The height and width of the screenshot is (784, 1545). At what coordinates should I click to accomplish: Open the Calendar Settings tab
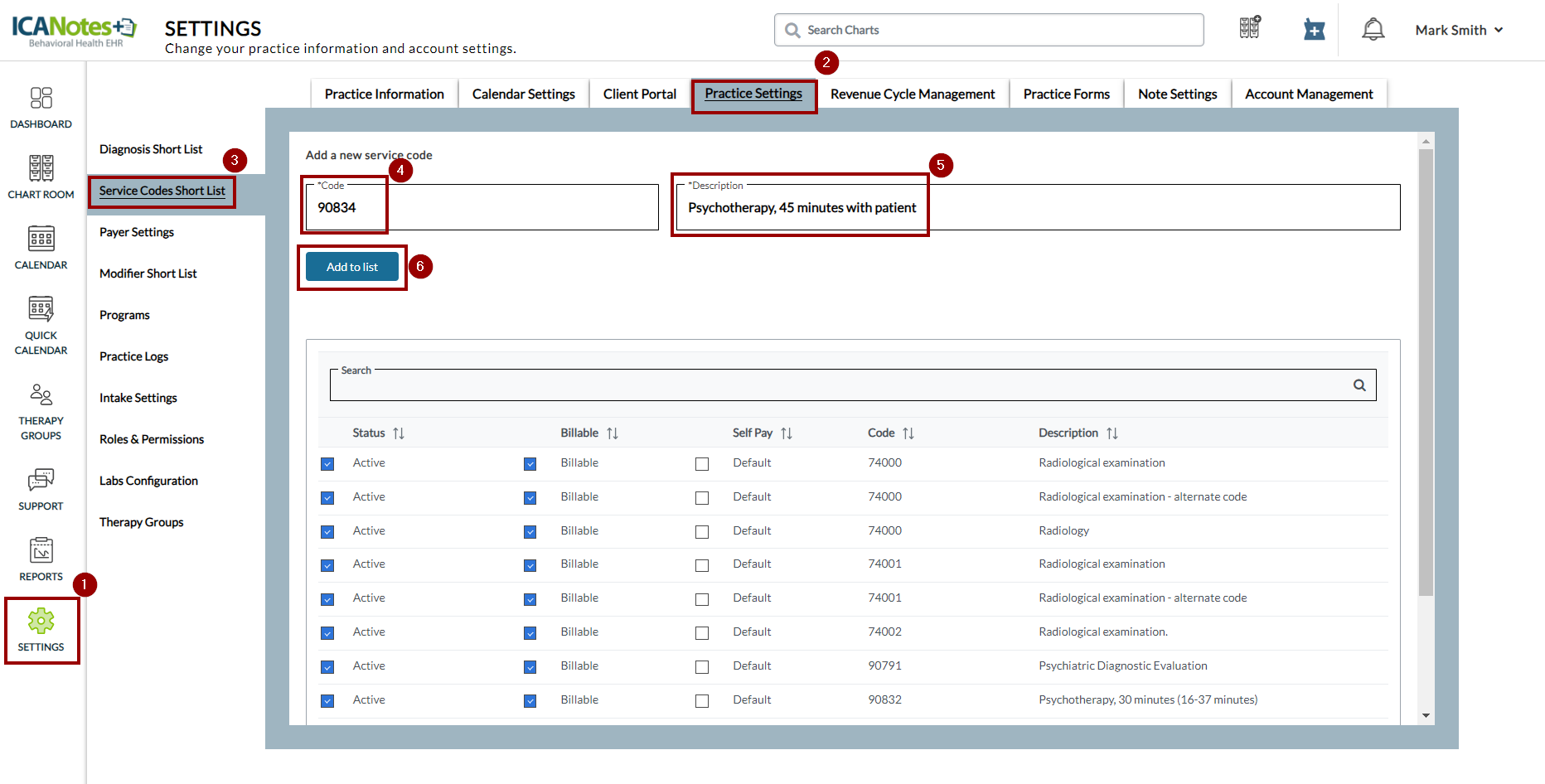click(523, 94)
